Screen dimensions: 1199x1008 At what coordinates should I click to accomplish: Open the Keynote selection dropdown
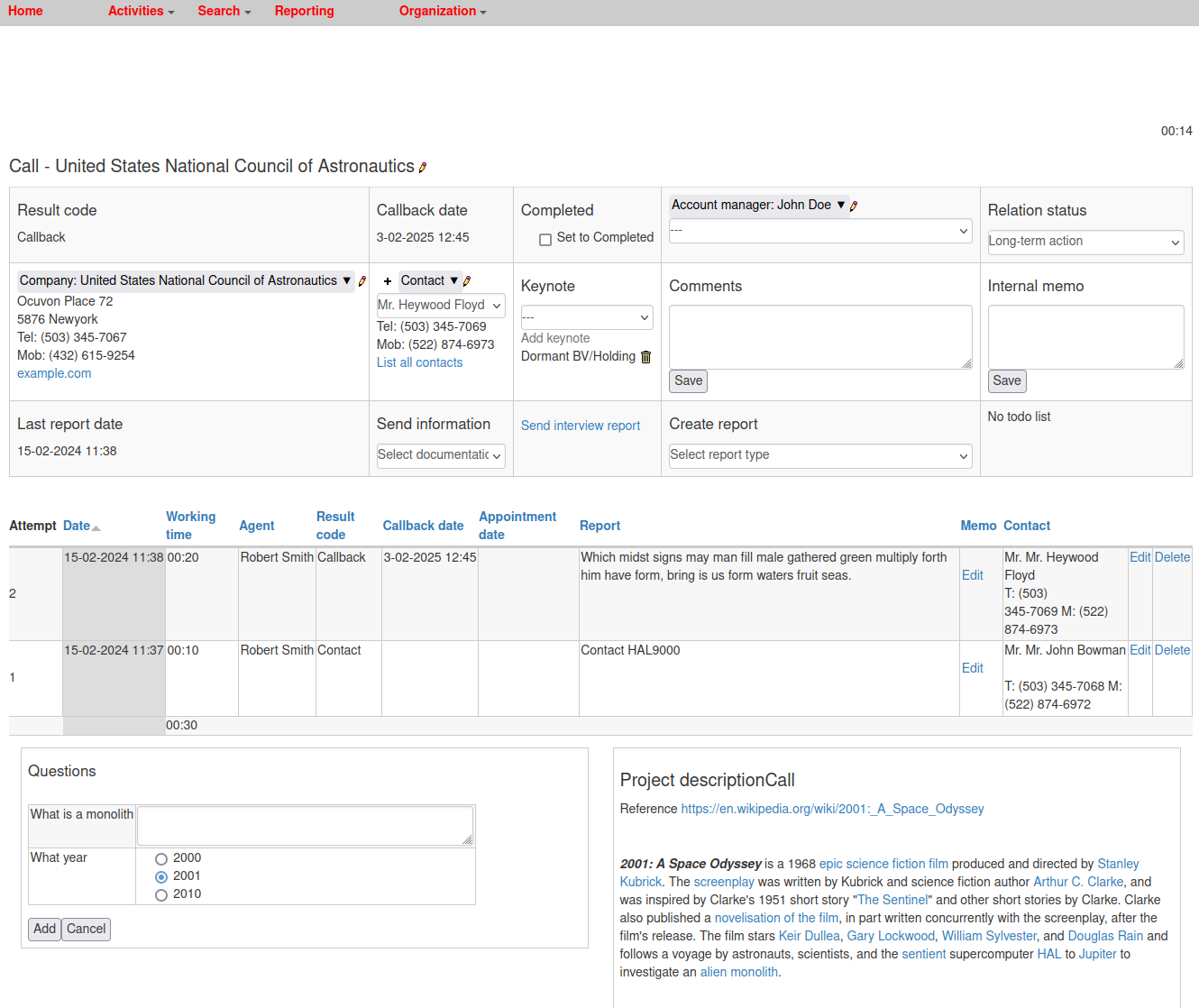click(x=586, y=317)
